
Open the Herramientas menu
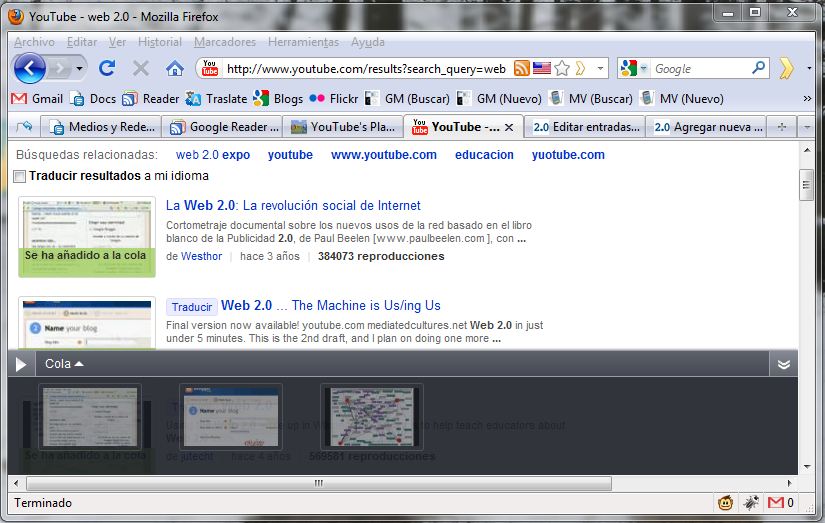pyautogui.click(x=304, y=42)
